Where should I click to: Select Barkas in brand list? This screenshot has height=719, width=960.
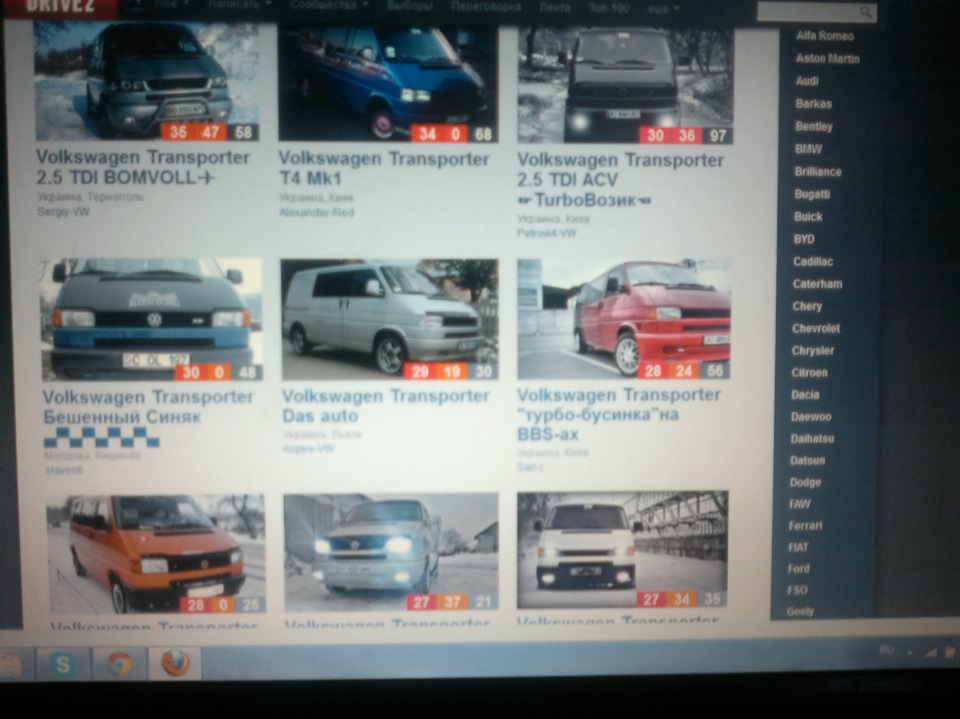click(x=813, y=104)
